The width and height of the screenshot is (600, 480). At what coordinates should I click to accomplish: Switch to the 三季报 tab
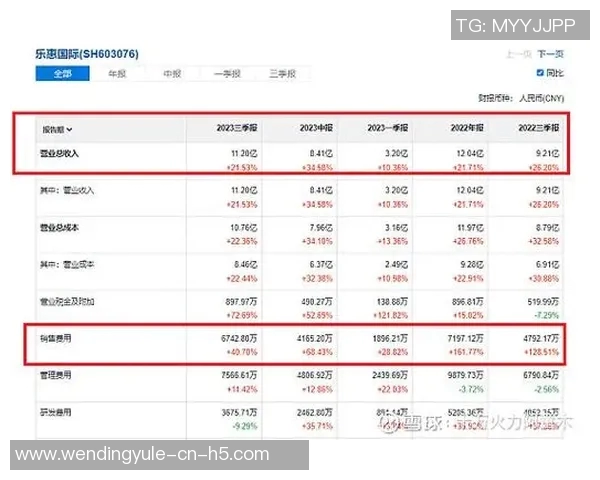tap(282, 73)
